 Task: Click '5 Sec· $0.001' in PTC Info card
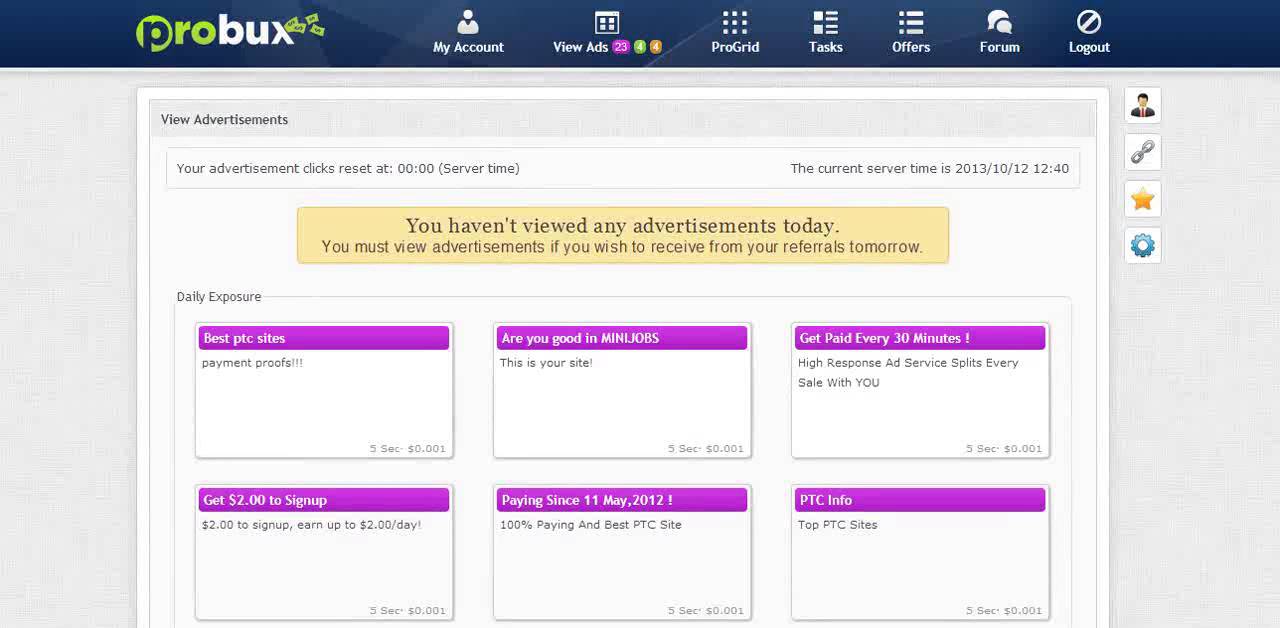pos(1004,611)
